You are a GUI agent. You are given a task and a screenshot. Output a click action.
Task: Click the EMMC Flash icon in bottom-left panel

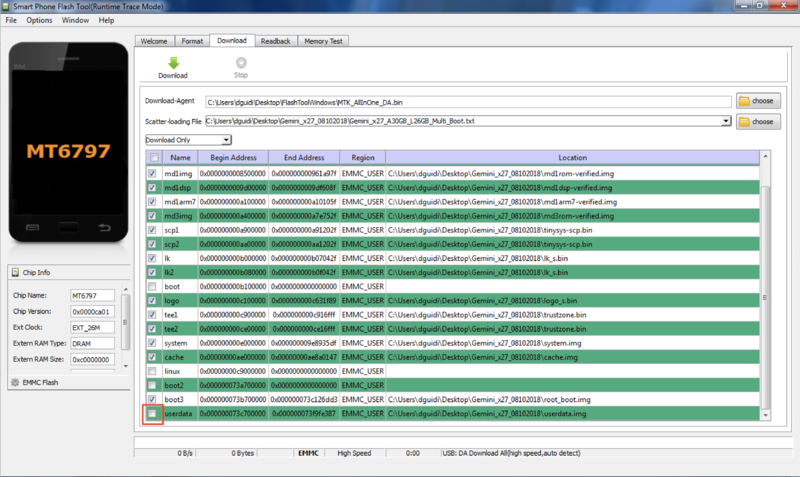[x=14, y=382]
